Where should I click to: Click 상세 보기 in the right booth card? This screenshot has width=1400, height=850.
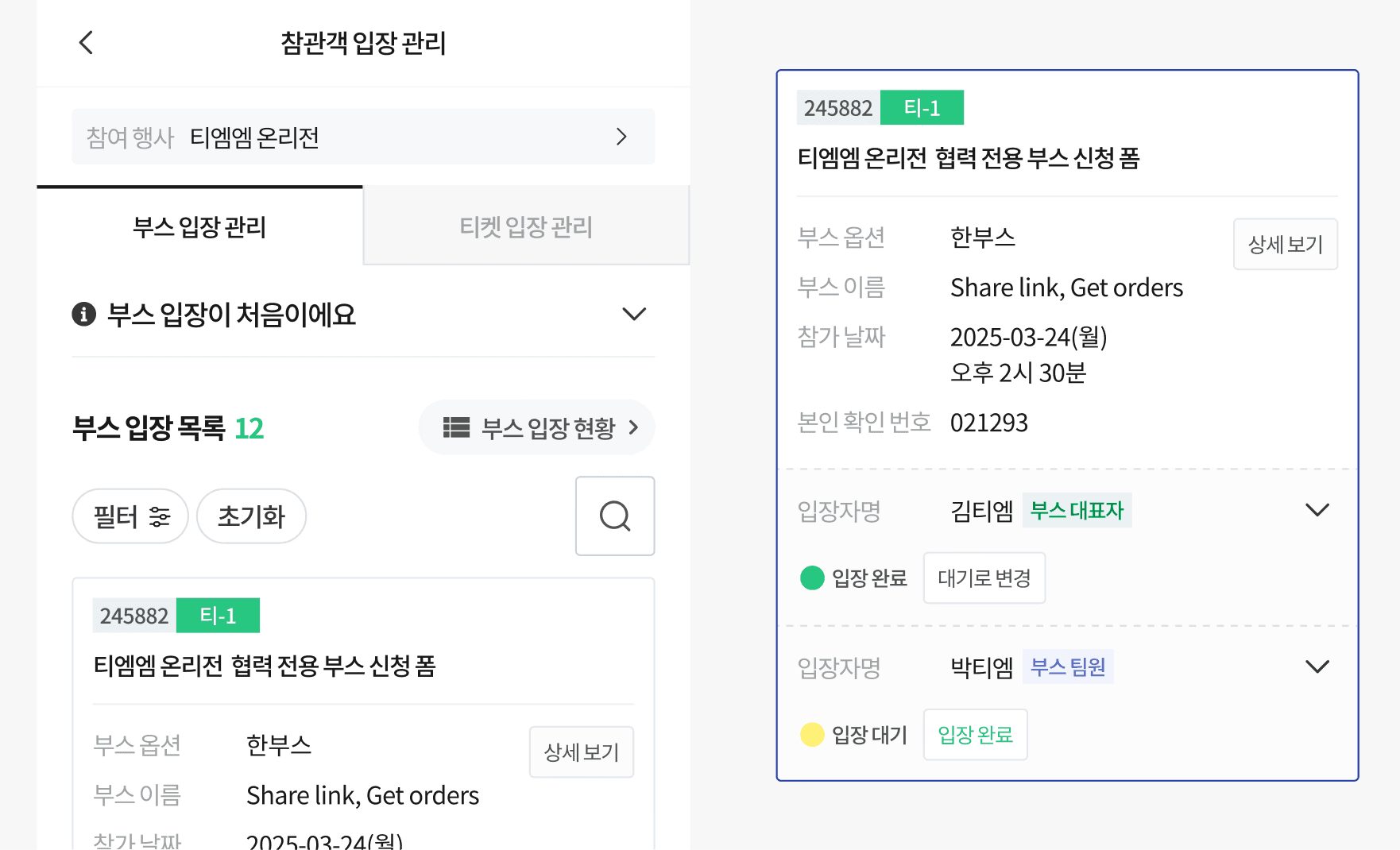click(x=1286, y=244)
